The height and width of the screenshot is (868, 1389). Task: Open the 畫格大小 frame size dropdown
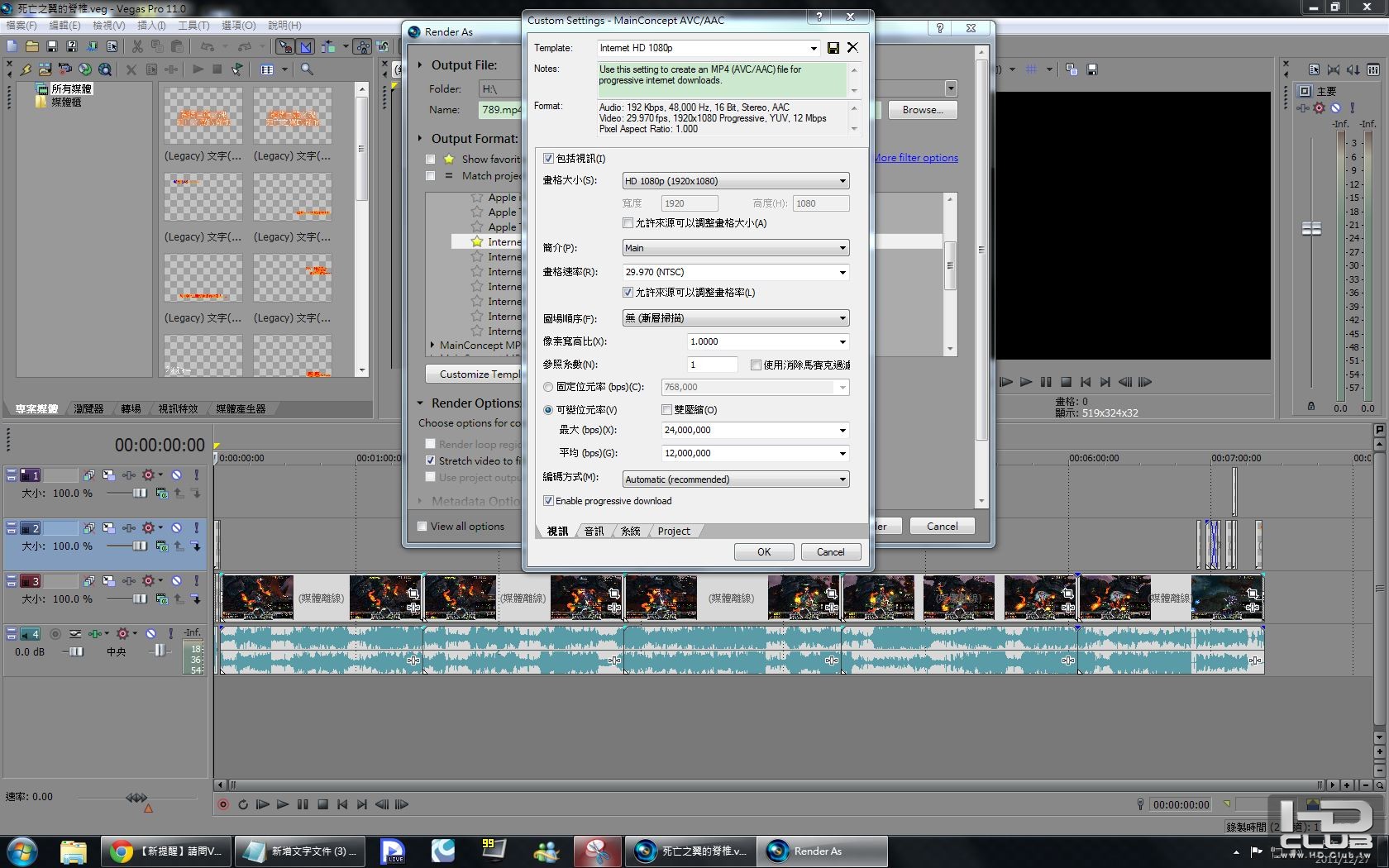pyautogui.click(x=735, y=181)
